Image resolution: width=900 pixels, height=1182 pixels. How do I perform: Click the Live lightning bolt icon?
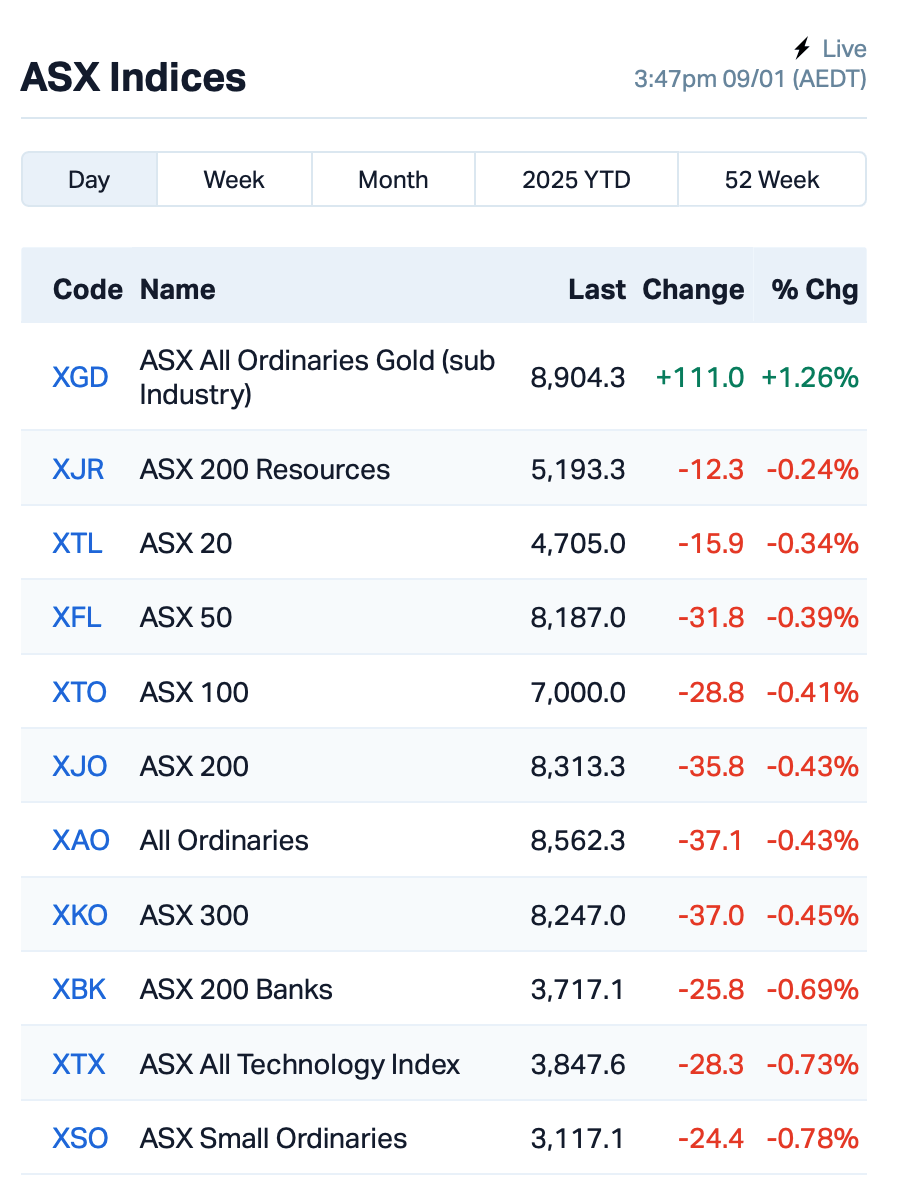point(802,49)
